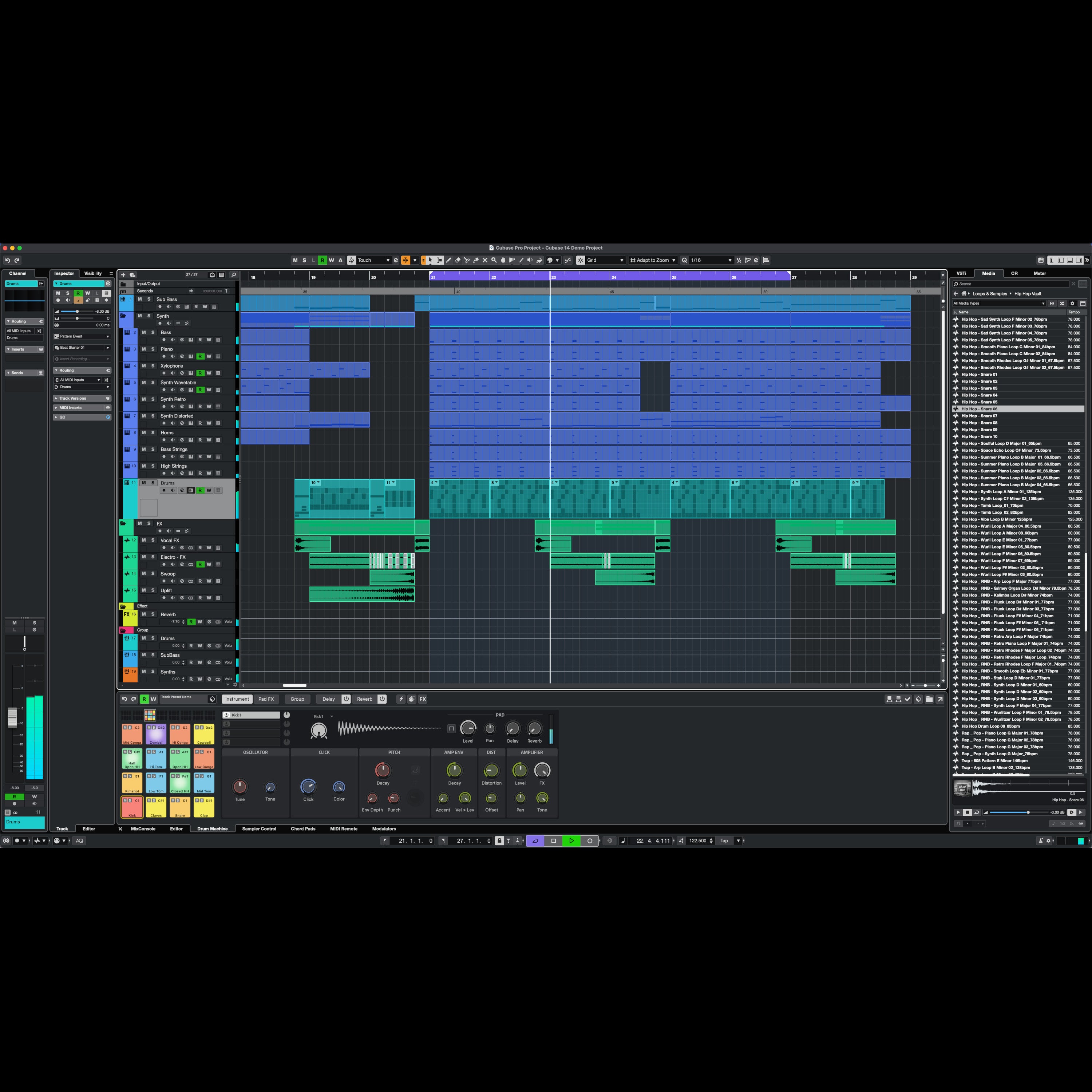Viewport: 1092px width, 1092px height.
Task: Select the Object Selection arrow tool
Action: point(430,261)
